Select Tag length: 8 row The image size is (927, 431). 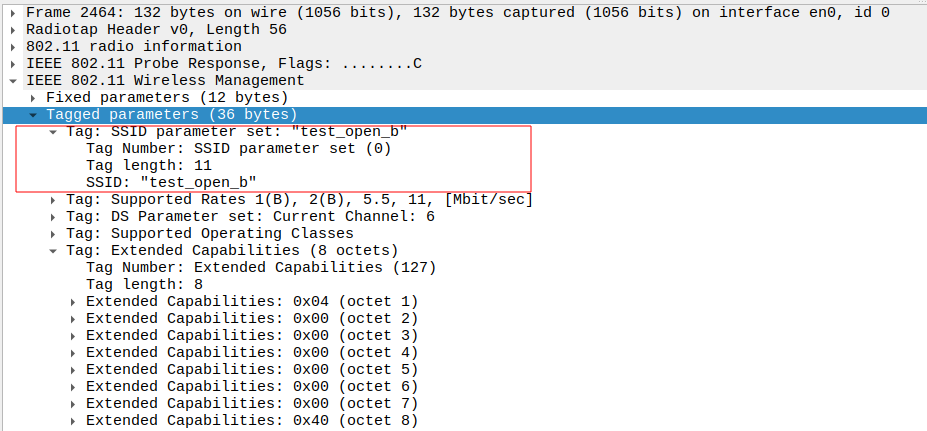[144, 285]
